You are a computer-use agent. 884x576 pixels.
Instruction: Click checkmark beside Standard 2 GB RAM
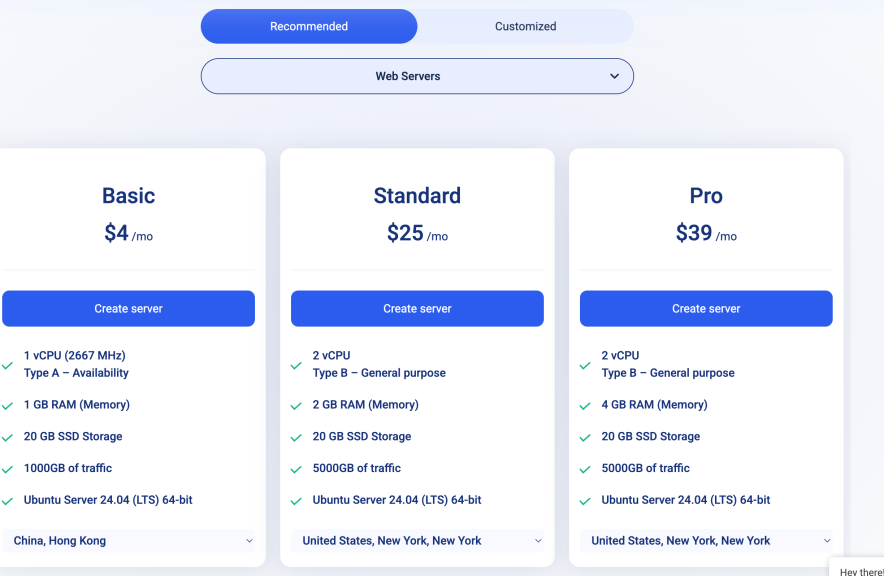[296, 406]
